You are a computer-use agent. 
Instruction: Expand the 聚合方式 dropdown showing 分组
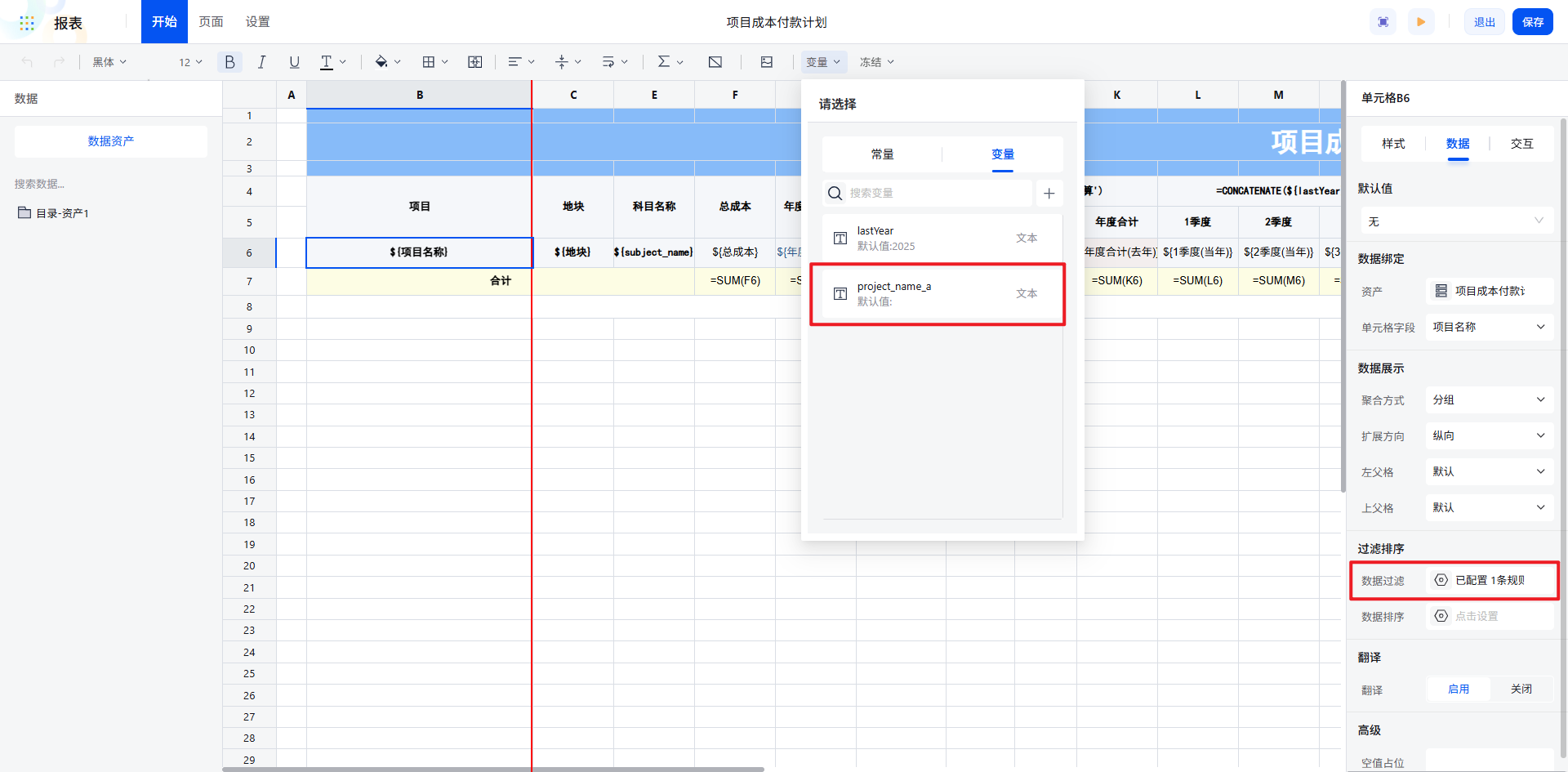1488,400
